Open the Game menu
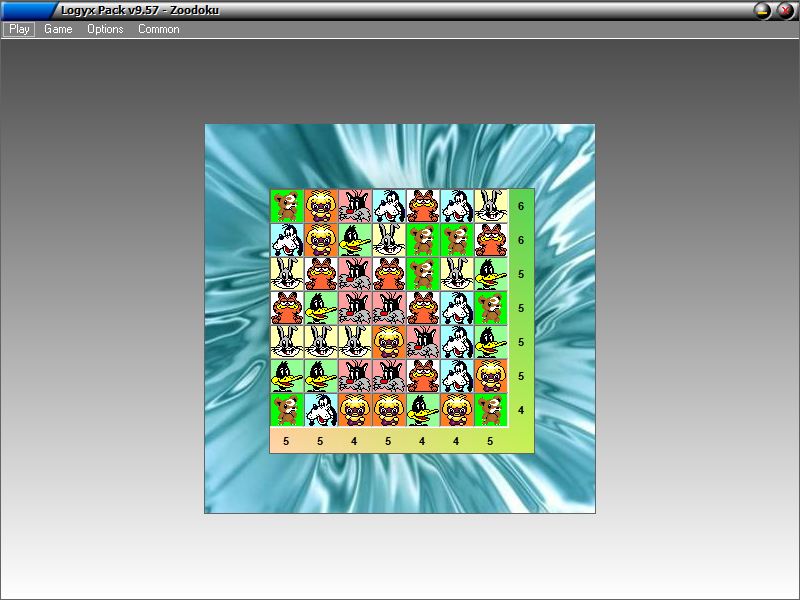The width and height of the screenshot is (800, 600). pos(58,29)
